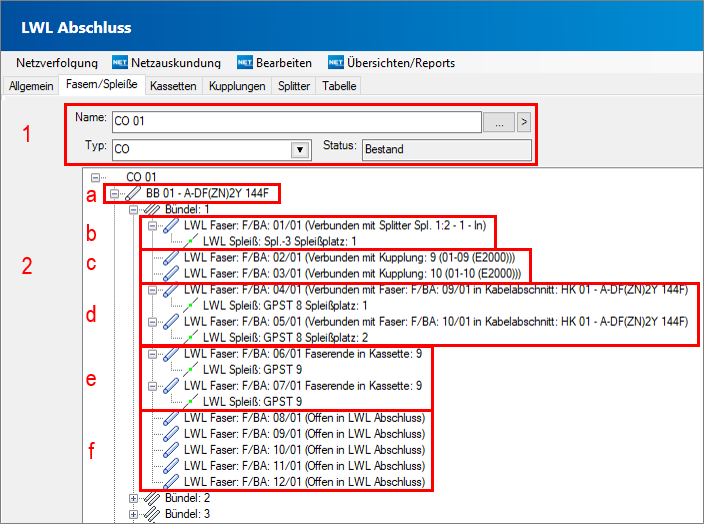Image resolution: width=704 pixels, height=524 pixels.
Task: Click the fiber icon for F/BA: 08/01
Action: click(x=171, y=418)
